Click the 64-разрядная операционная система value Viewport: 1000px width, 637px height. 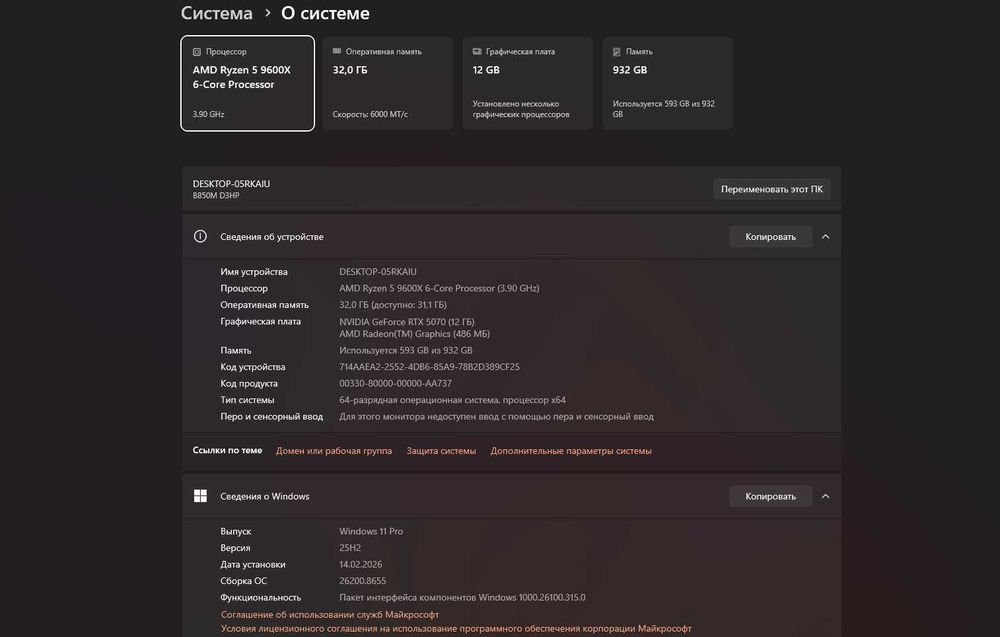(452, 400)
